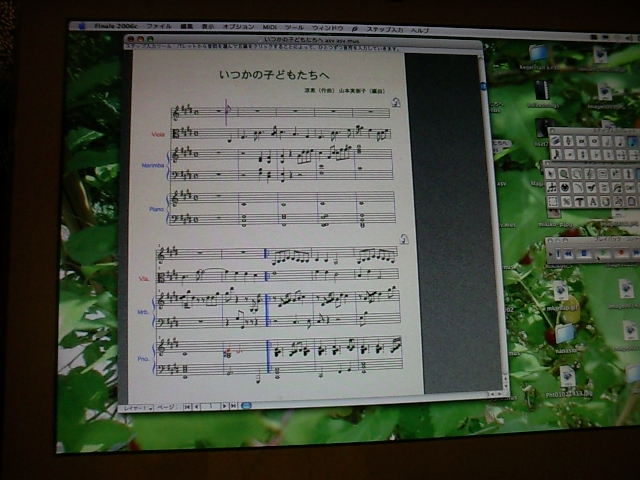Click the horizontal scroll arrows at window bottom-right
The width and height of the screenshot is (640, 480).
496,394
